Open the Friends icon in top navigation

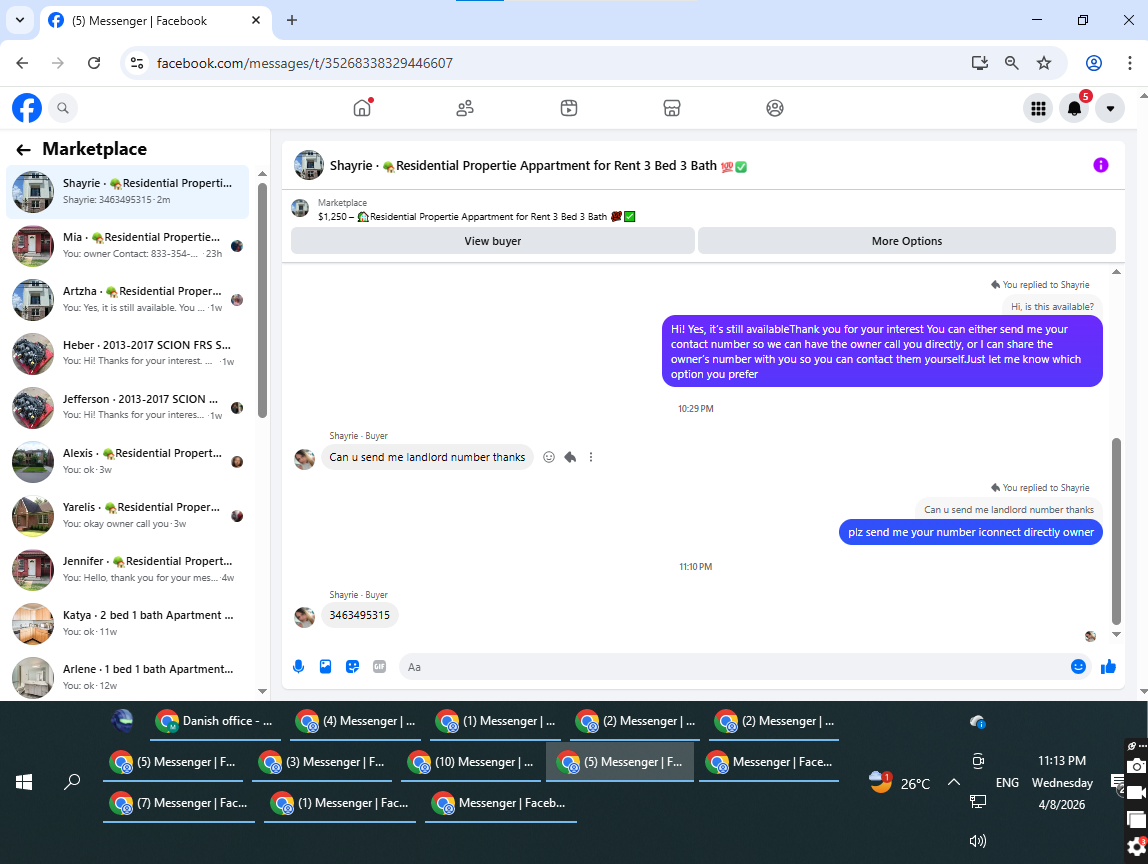point(465,108)
